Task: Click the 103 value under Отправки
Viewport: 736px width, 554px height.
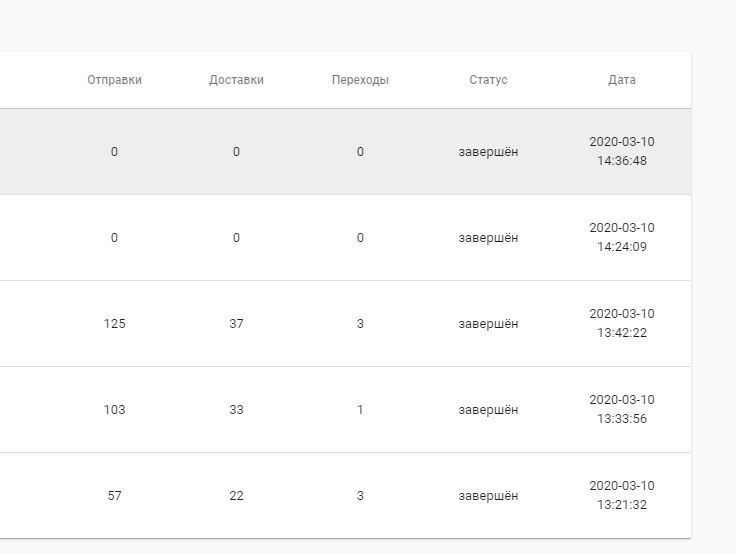Action: (114, 409)
